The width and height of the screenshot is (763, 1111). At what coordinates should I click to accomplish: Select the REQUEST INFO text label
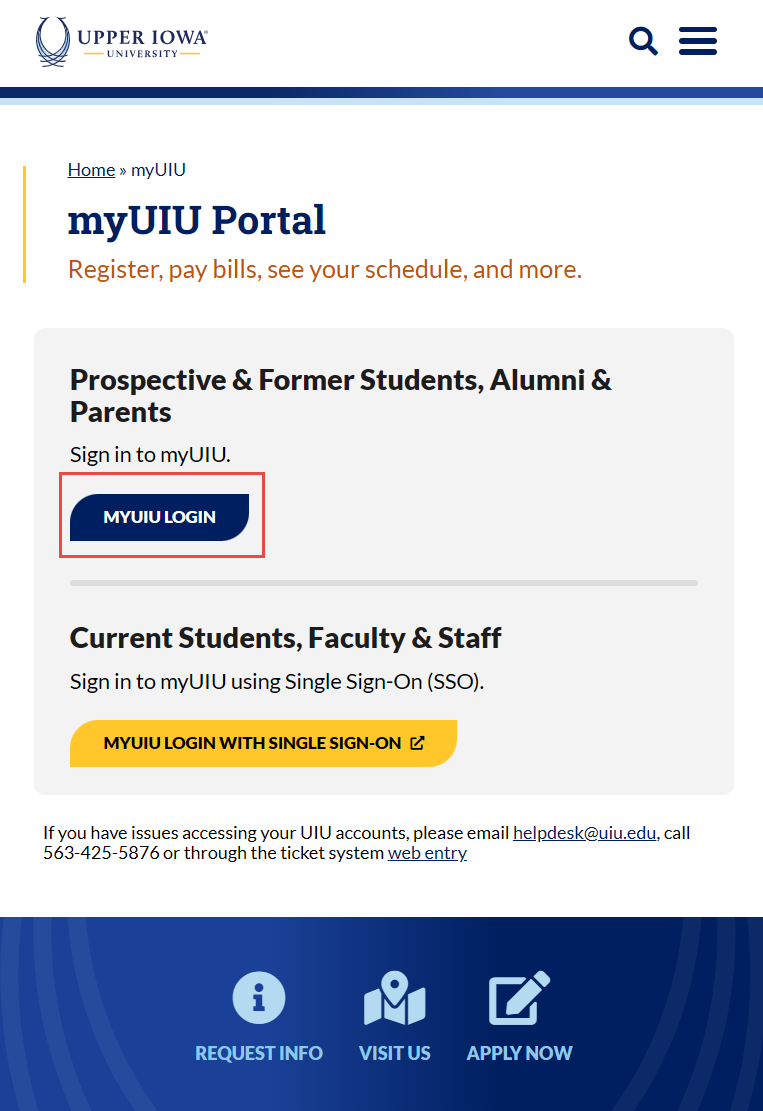tap(259, 1053)
